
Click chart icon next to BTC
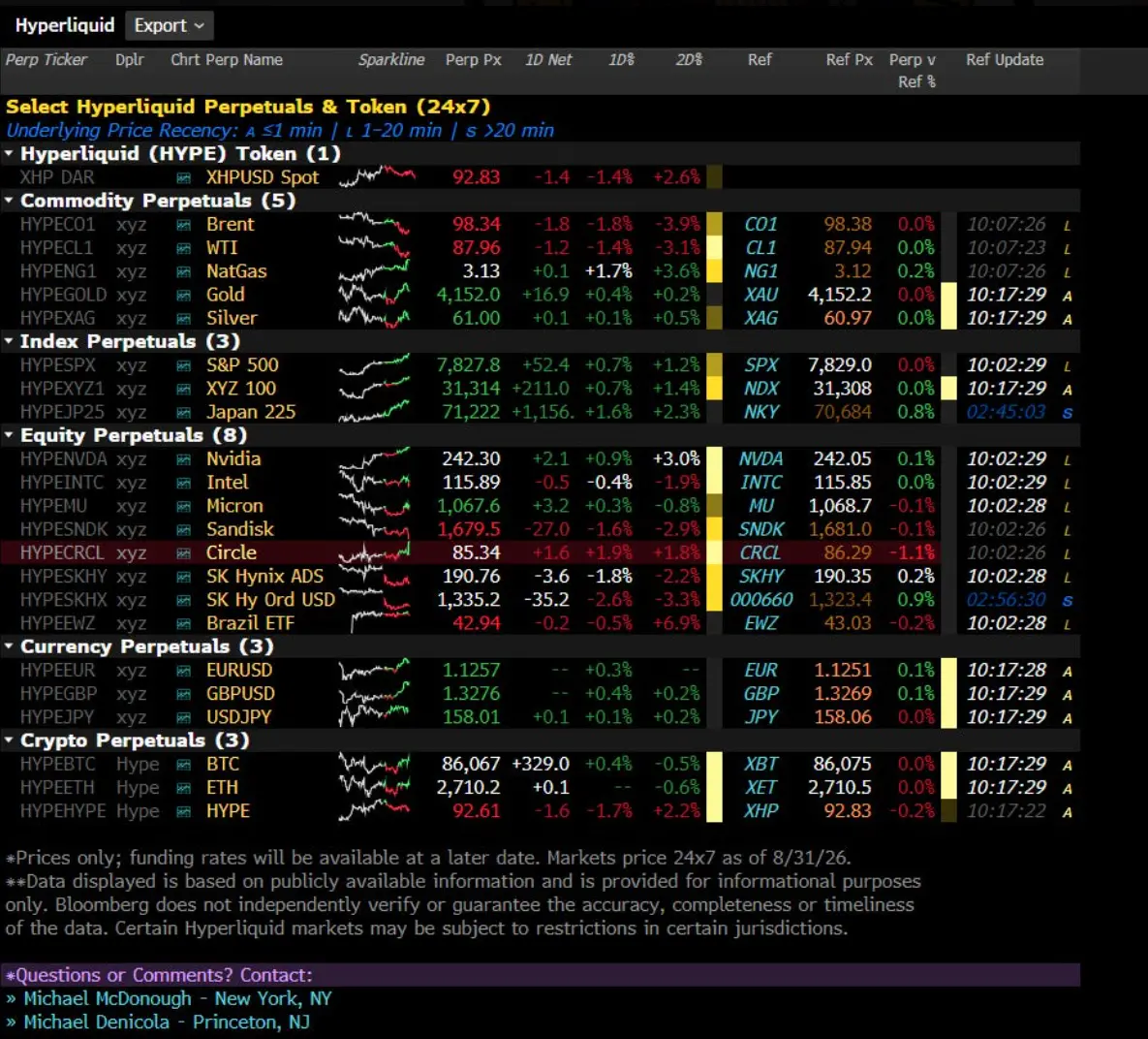[x=184, y=765]
